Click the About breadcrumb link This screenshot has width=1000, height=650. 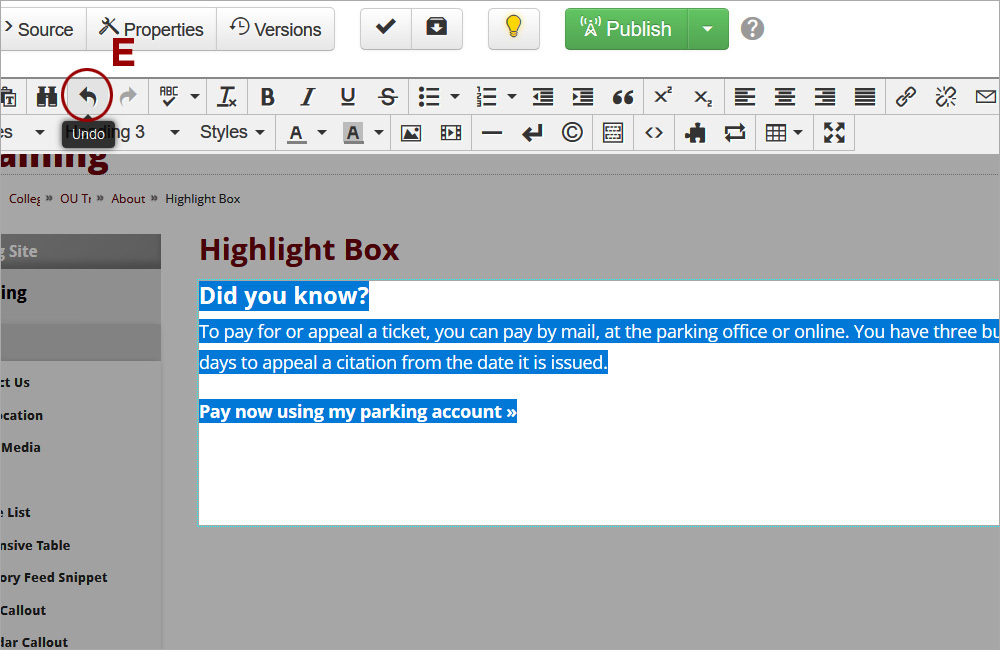coord(128,199)
